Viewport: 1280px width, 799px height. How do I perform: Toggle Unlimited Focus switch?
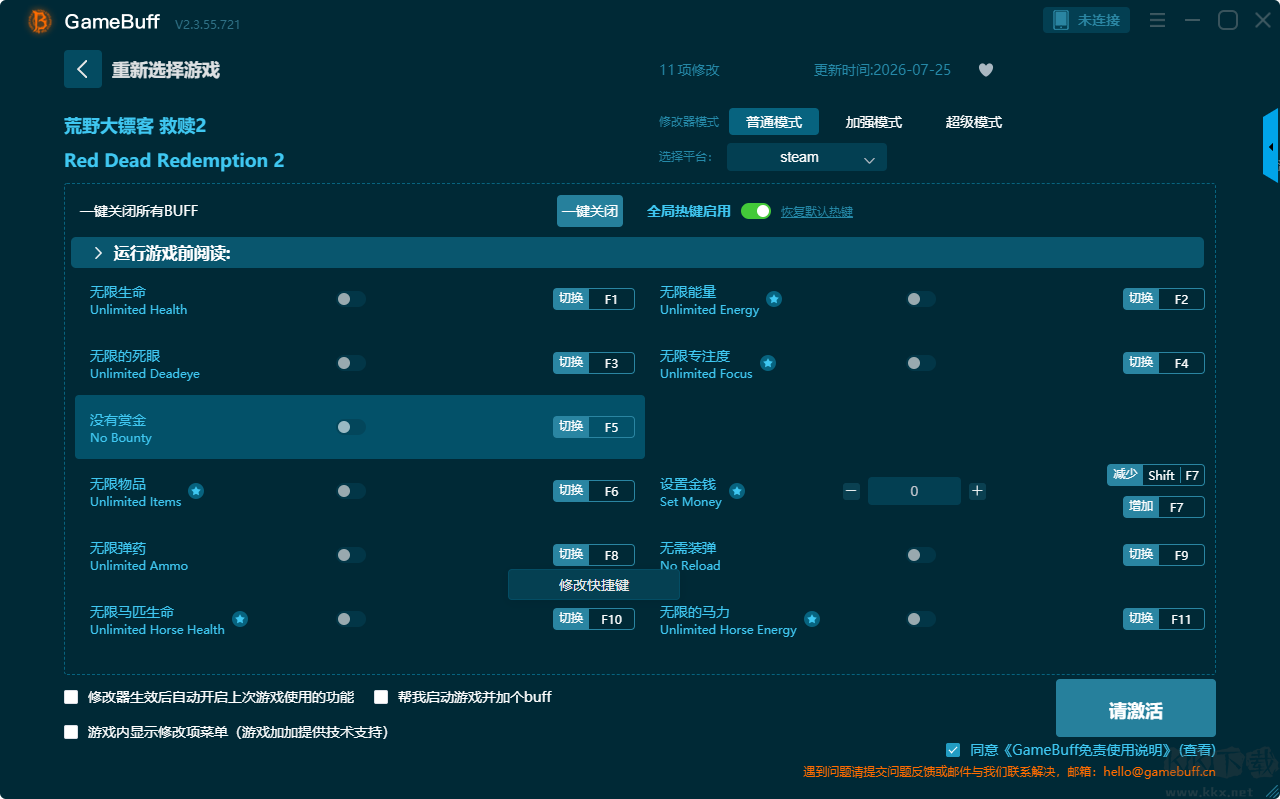(921, 363)
